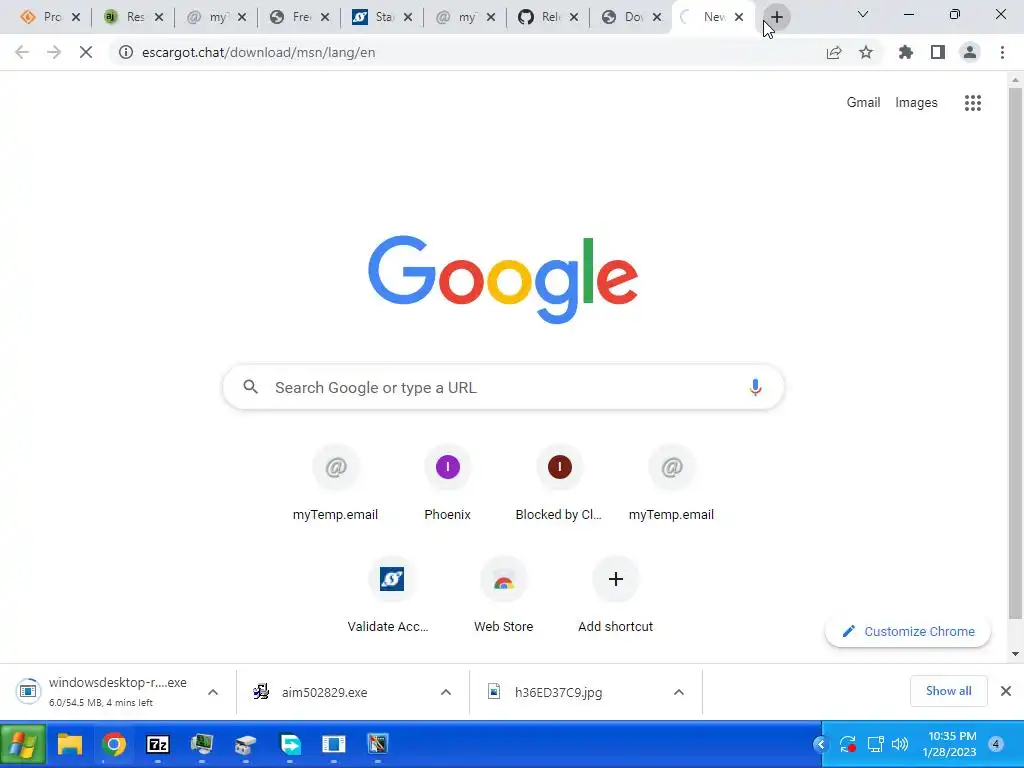1024x768 pixels.
Task: Switch to Chrome on the taskbar
Action: click(114, 744)
